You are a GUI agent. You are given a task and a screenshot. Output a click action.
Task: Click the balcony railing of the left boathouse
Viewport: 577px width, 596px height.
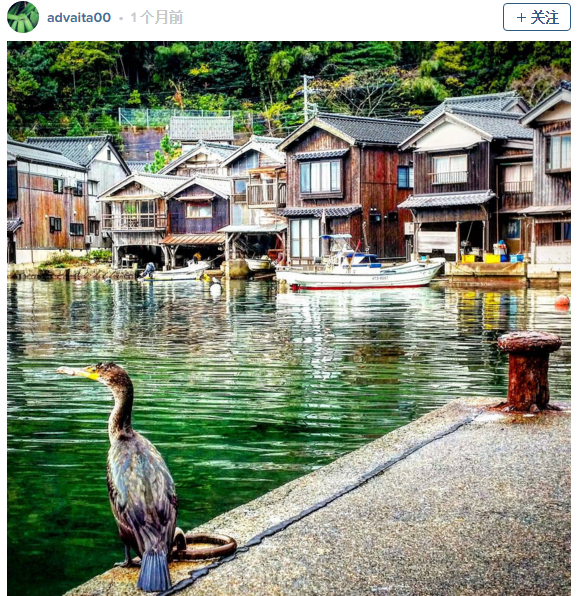click(134, 222)
